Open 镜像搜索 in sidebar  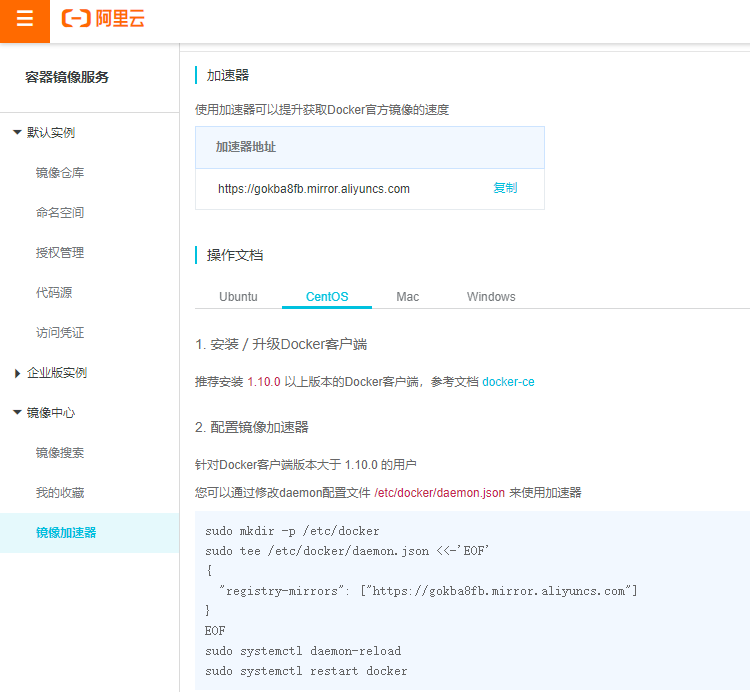pos(60,452)
